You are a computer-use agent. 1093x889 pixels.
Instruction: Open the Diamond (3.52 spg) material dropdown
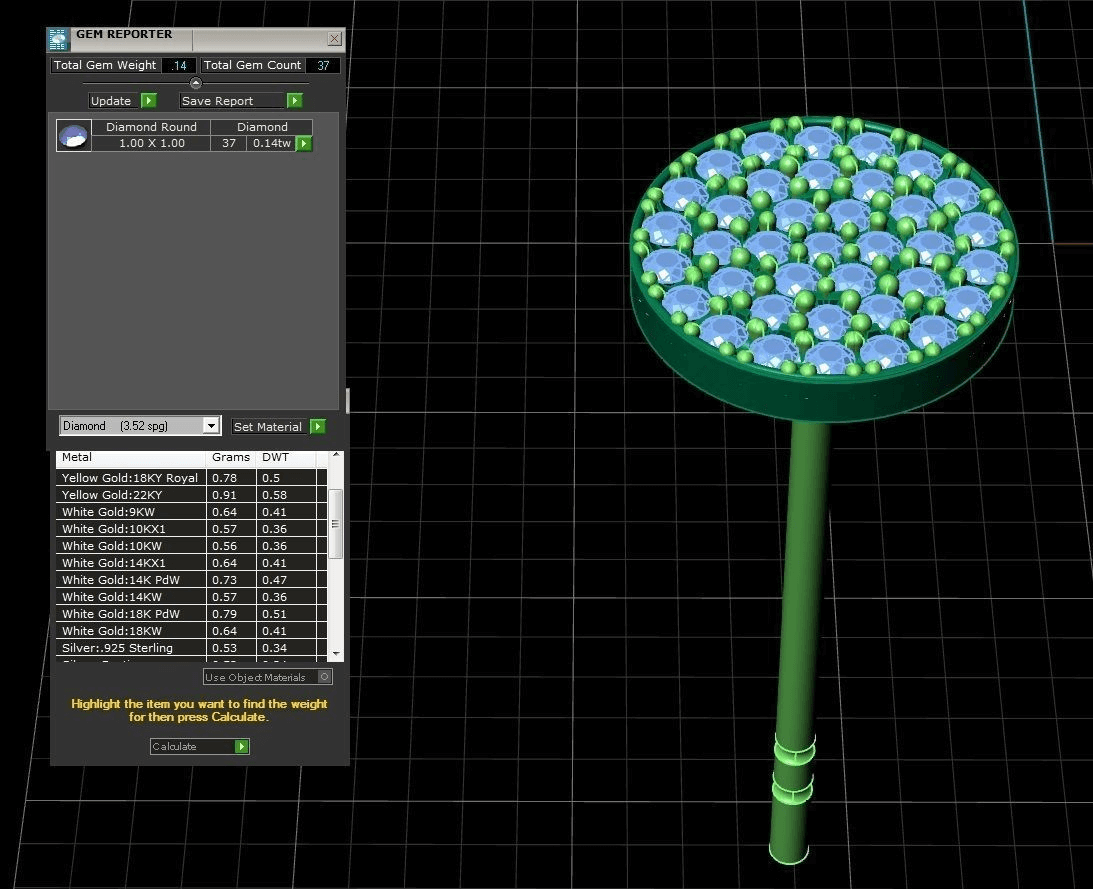211,426
